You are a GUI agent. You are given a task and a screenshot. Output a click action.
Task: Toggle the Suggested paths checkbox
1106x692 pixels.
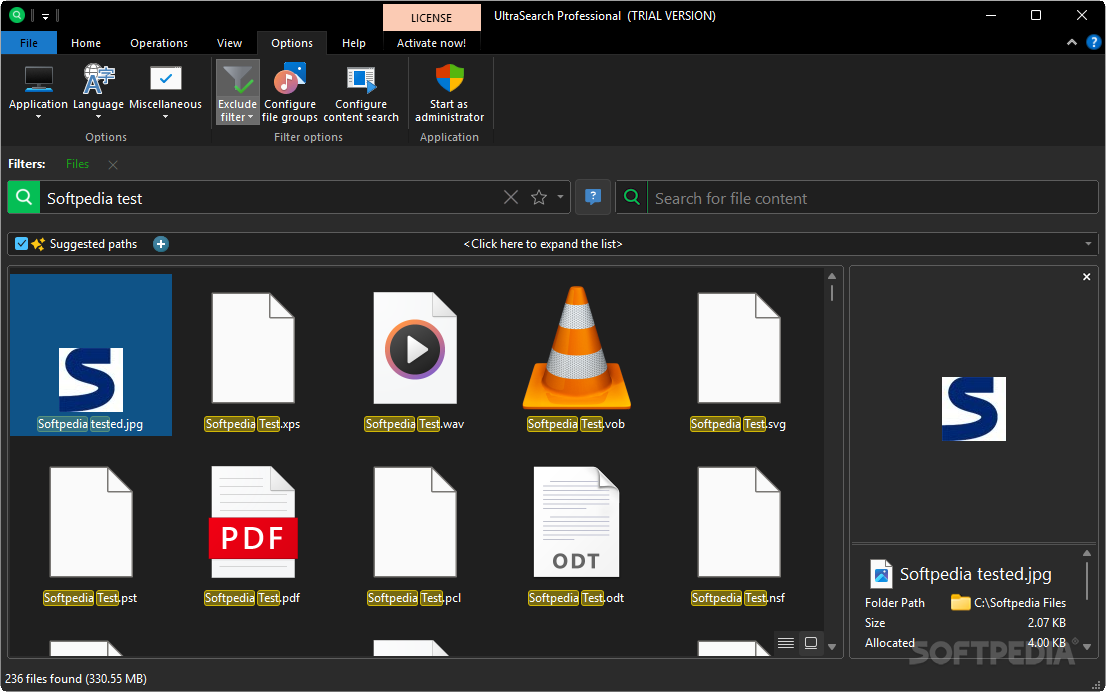[21, 244]
